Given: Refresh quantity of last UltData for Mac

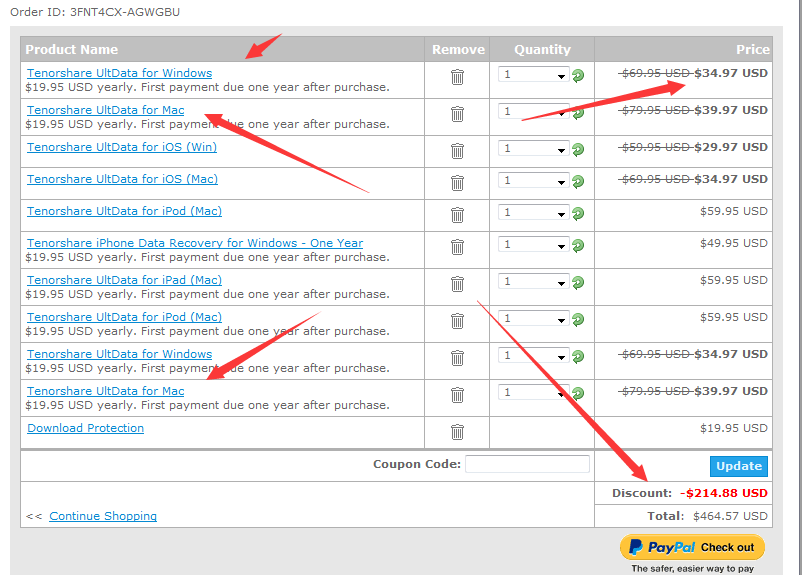Looking at the screenshot, I should point(578,393).
